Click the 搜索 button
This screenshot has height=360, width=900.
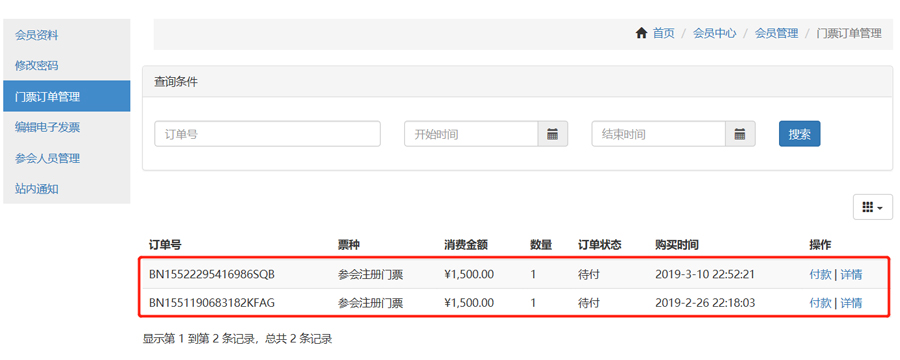pyautogui.click(x=800, y=134)
